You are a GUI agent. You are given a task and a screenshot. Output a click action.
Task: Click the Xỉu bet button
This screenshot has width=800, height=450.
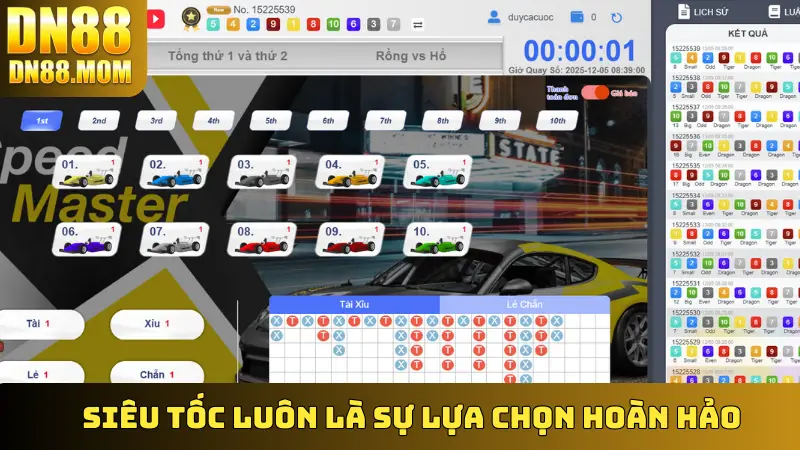point(157,324)
